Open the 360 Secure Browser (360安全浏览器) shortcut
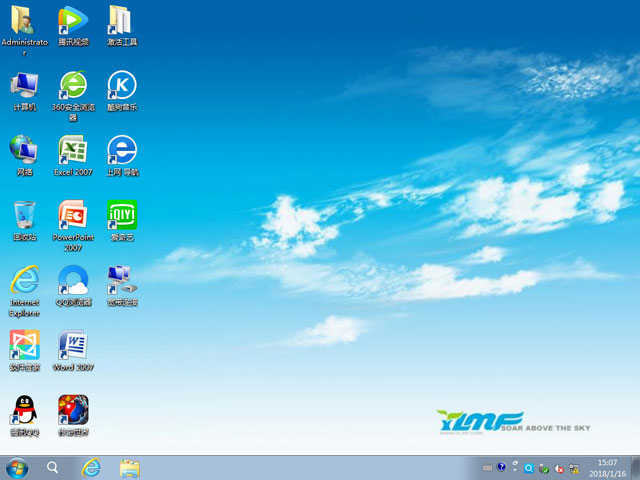Viewport: 640px width, 480px height. 73,86
